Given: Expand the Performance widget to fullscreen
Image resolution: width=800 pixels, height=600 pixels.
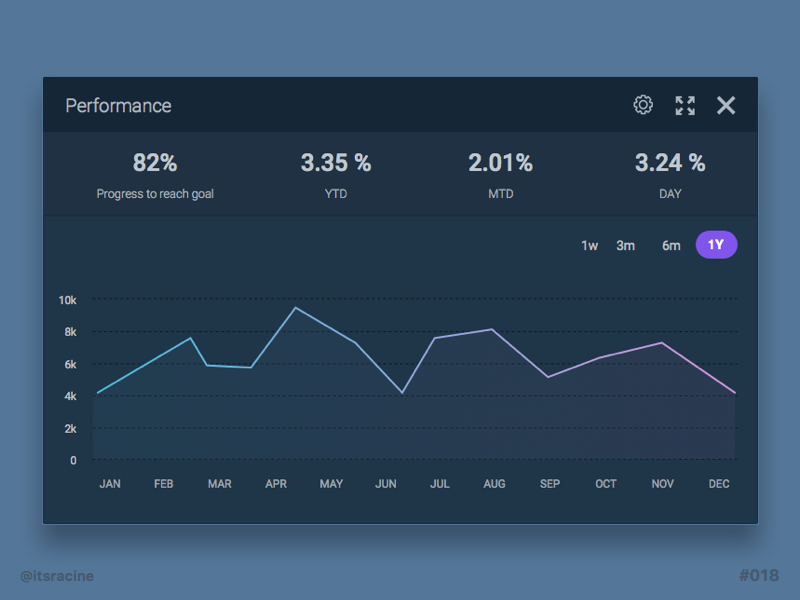Looking at the screenshot, I should (x=685, y=105).
